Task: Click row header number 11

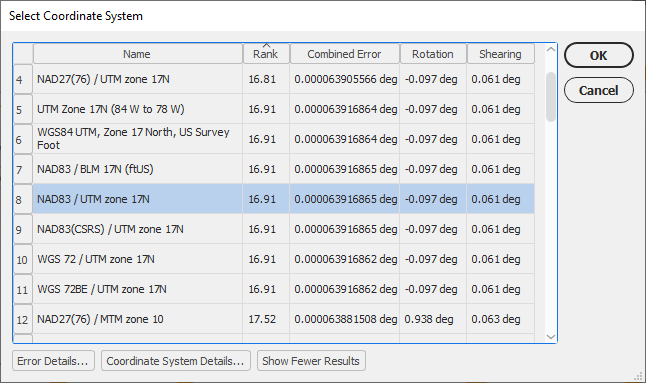Action: coord(23,290)
